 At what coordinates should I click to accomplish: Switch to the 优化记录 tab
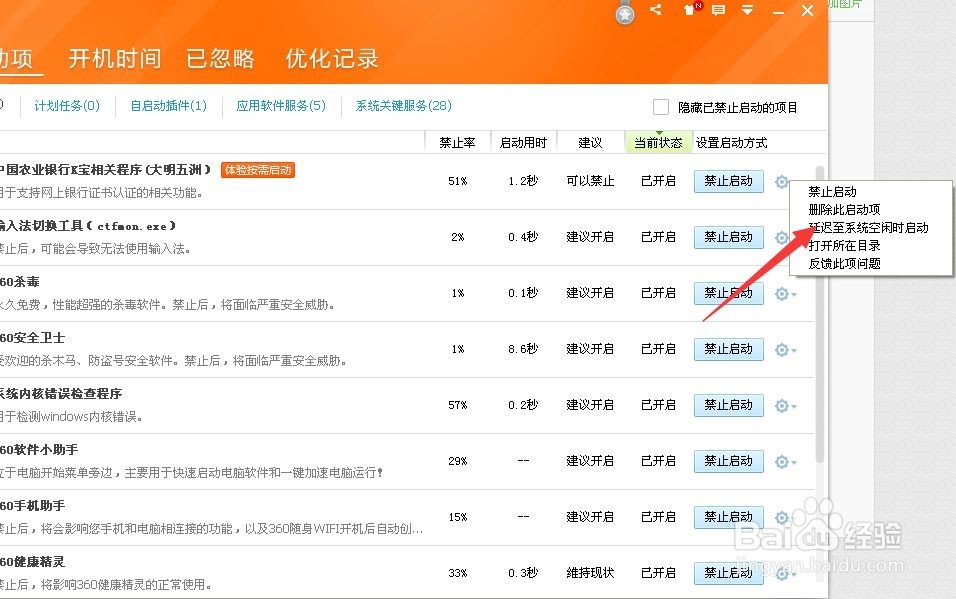[x=332, y=59]
